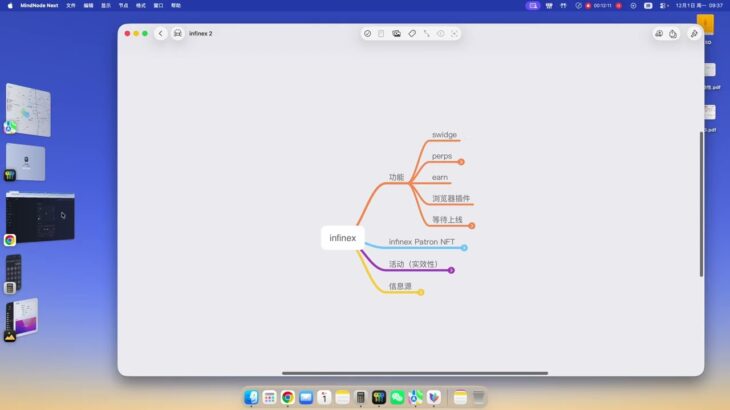Open the 文件 menu
Image resolution: width=730 pixels, height=410 pixels.
point(71,6)
